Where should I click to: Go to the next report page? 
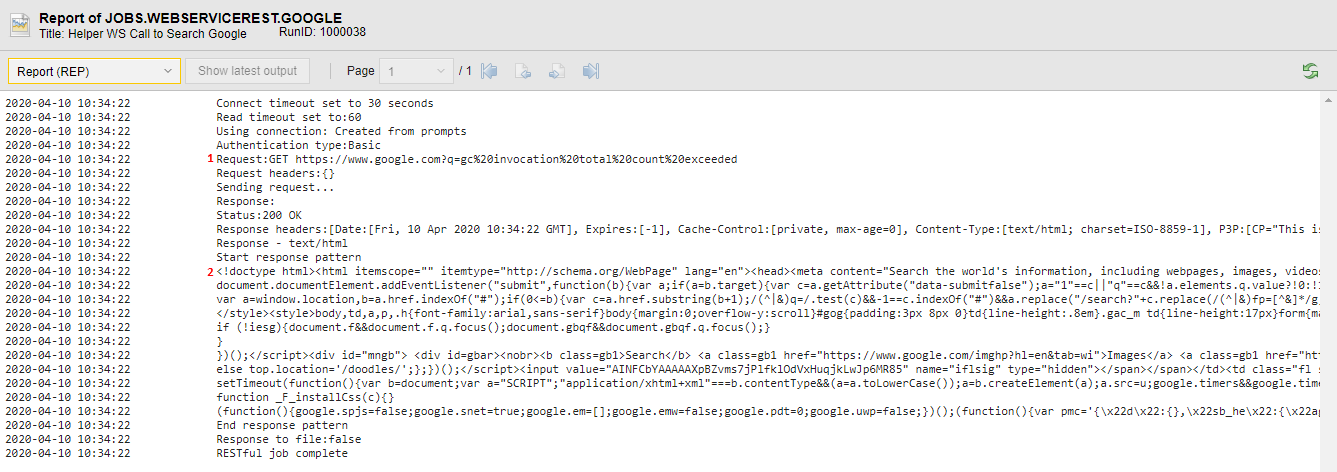pyautogui.click(x=557, y=71)
